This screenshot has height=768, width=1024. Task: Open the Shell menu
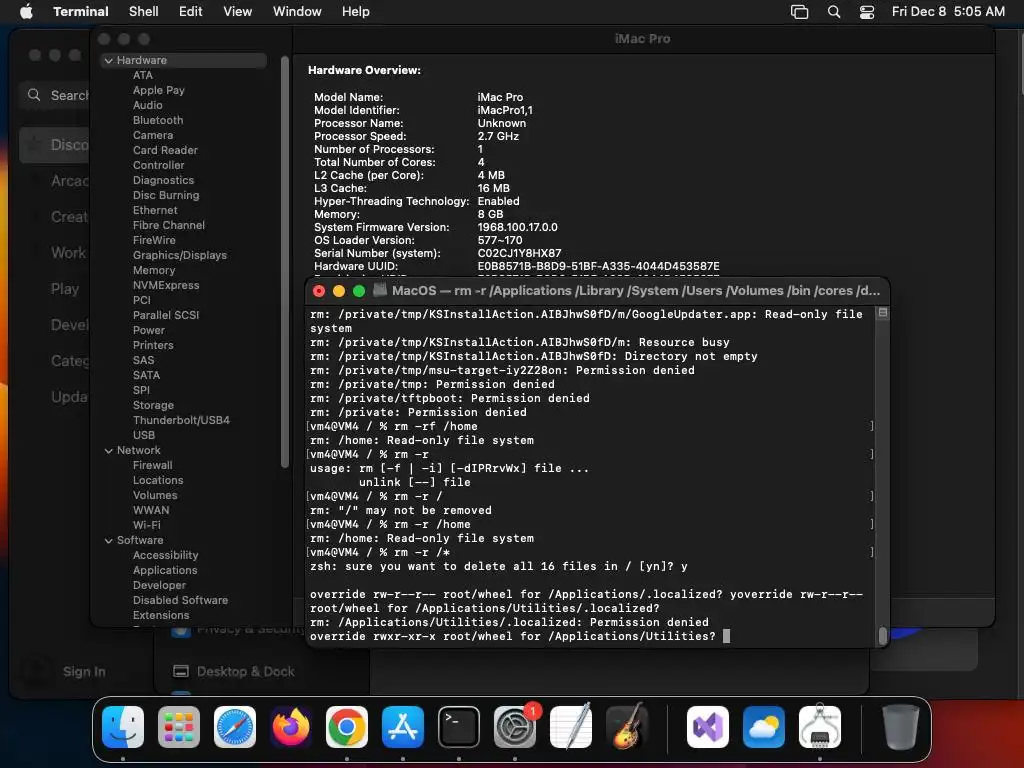pyautogui.click(x=143, y=11)
